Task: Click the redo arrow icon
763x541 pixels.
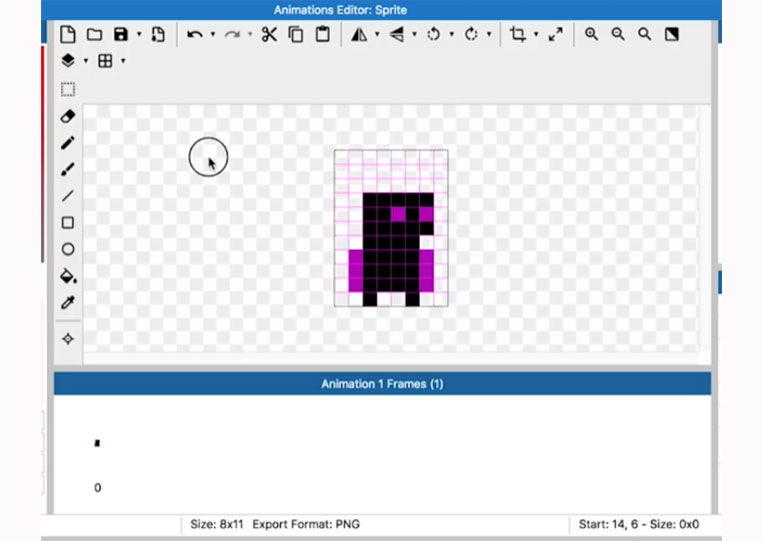Action: (232, 35)
